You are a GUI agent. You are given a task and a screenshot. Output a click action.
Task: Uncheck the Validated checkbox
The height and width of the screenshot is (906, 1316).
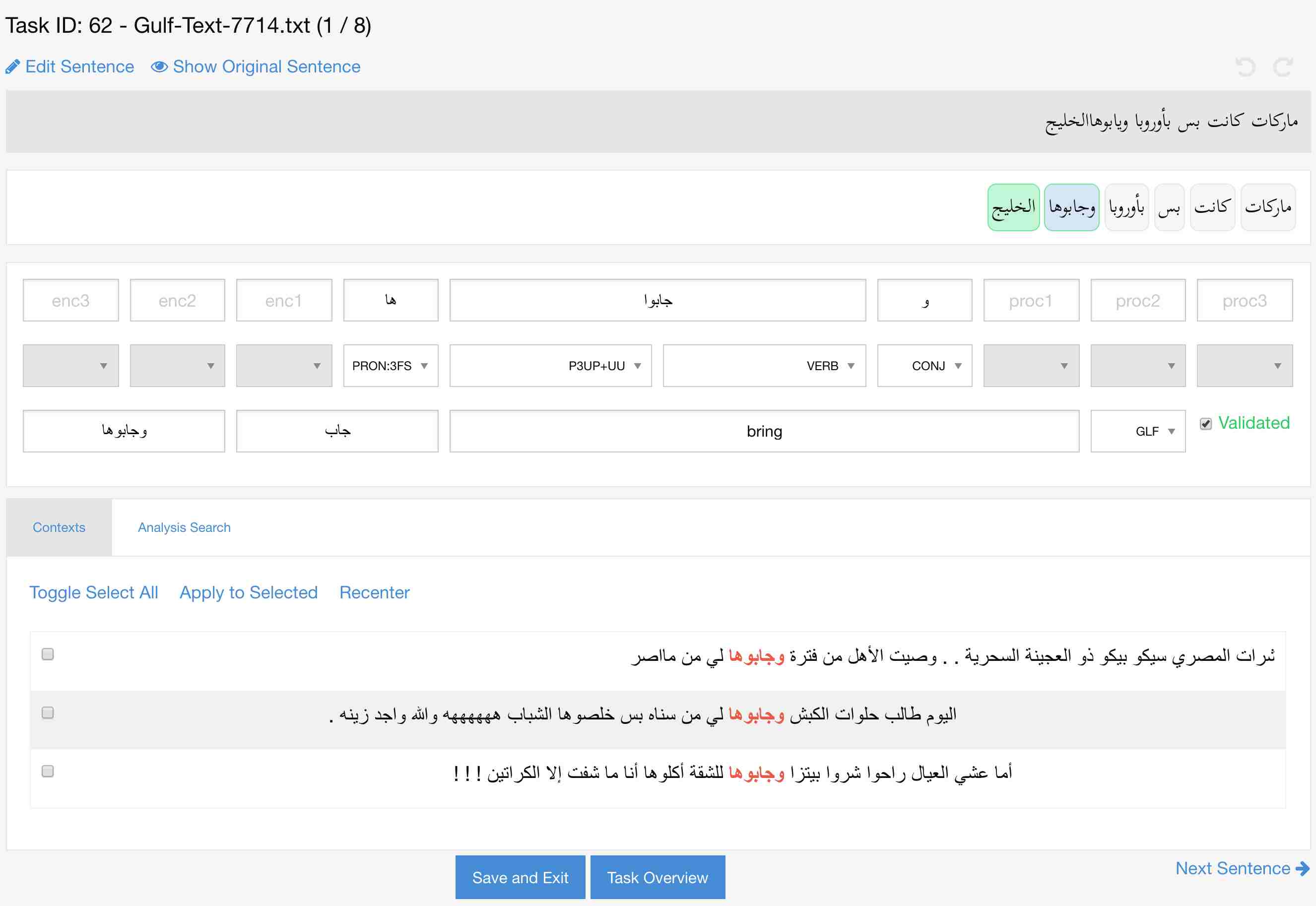point(1206,424)
